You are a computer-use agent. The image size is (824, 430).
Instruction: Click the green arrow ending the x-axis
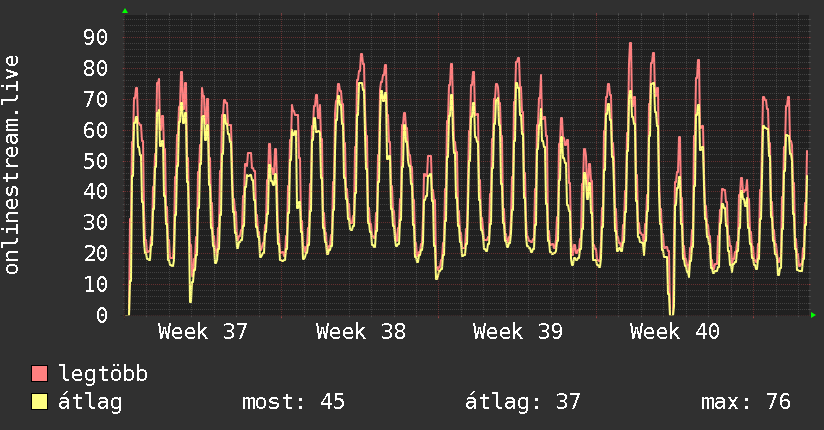(x=813, y=315)
